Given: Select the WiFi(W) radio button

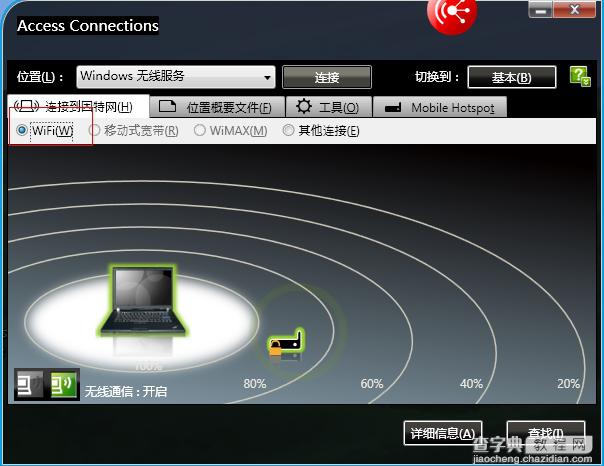Looking at the screenshot, I should click(45, 130).
